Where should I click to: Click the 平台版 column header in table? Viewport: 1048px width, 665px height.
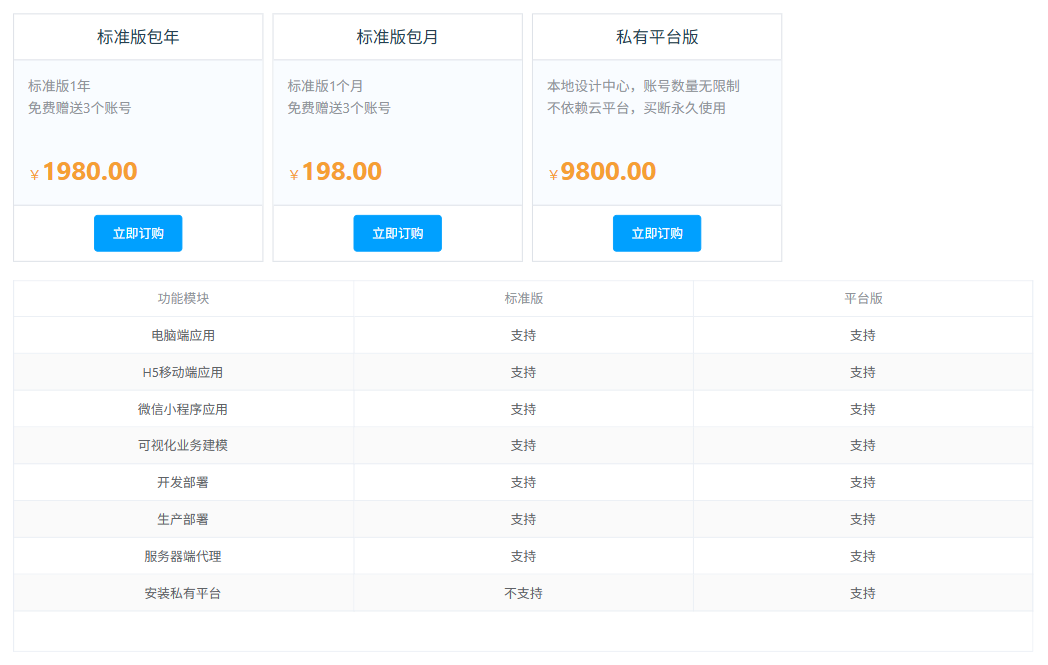pos(863,298)
